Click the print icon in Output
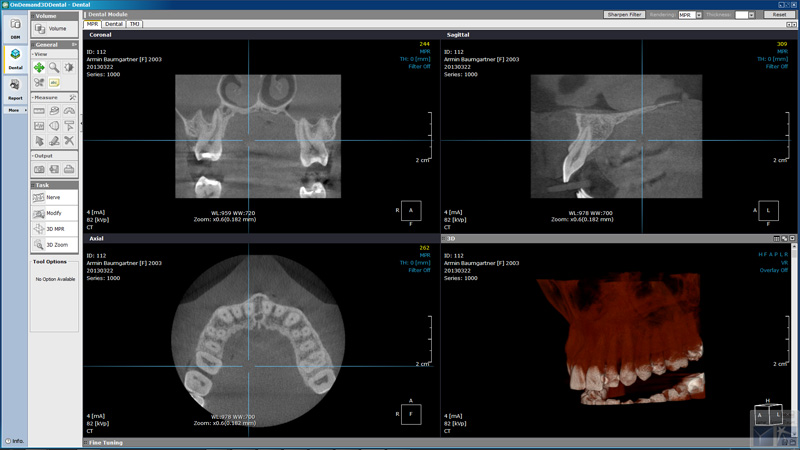Viewport: 800px width, 450px height. pos(69,170)
